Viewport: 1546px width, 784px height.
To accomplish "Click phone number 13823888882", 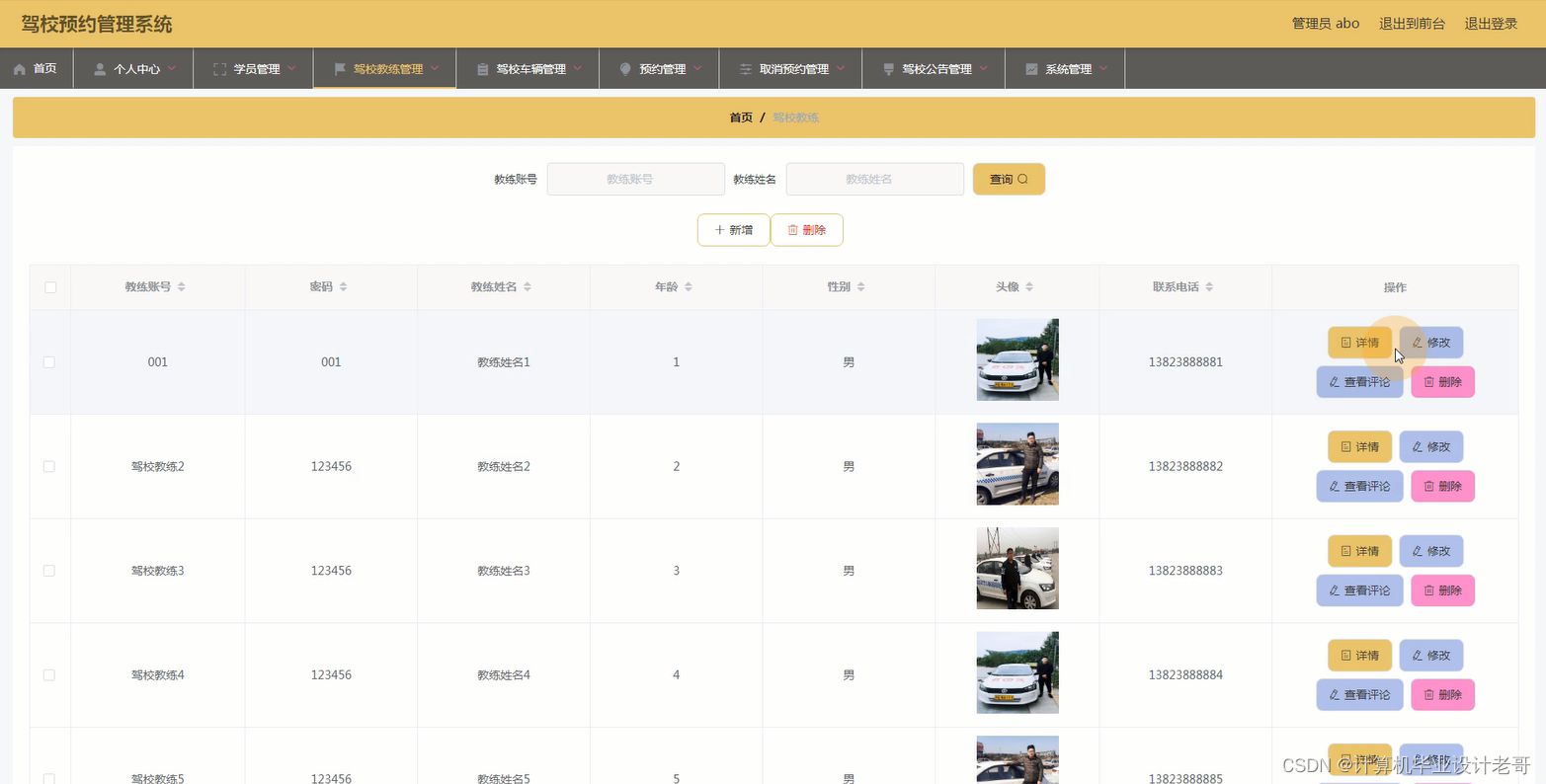I will pos(1185,466).
